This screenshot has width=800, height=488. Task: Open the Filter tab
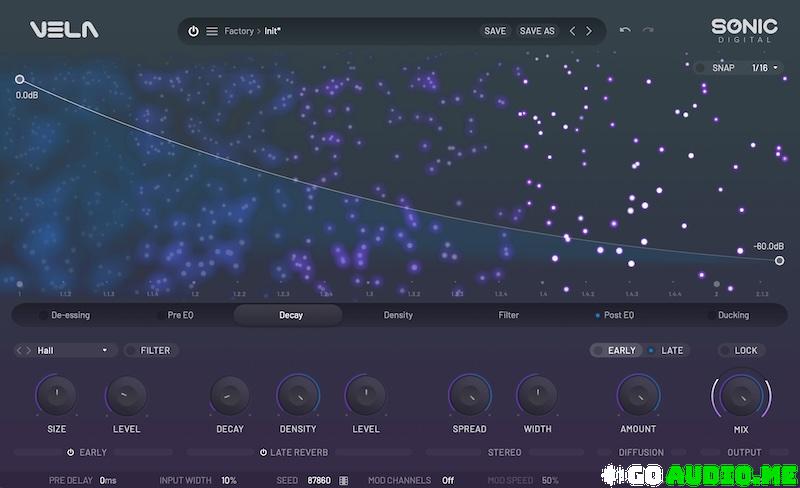pyautogui.click(x=509, y=315)
